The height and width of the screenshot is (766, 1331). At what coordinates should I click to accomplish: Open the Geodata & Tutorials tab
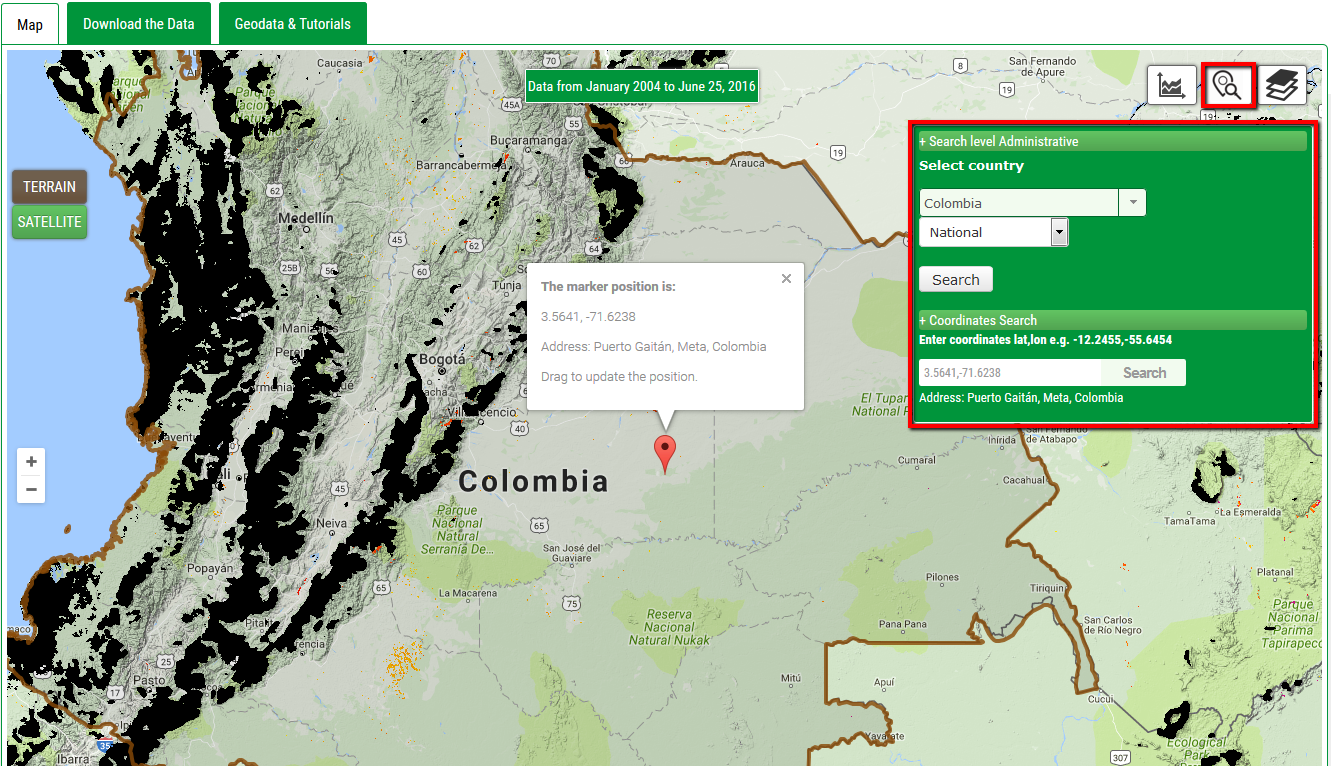pyautogui.click(x=293, y=24)
